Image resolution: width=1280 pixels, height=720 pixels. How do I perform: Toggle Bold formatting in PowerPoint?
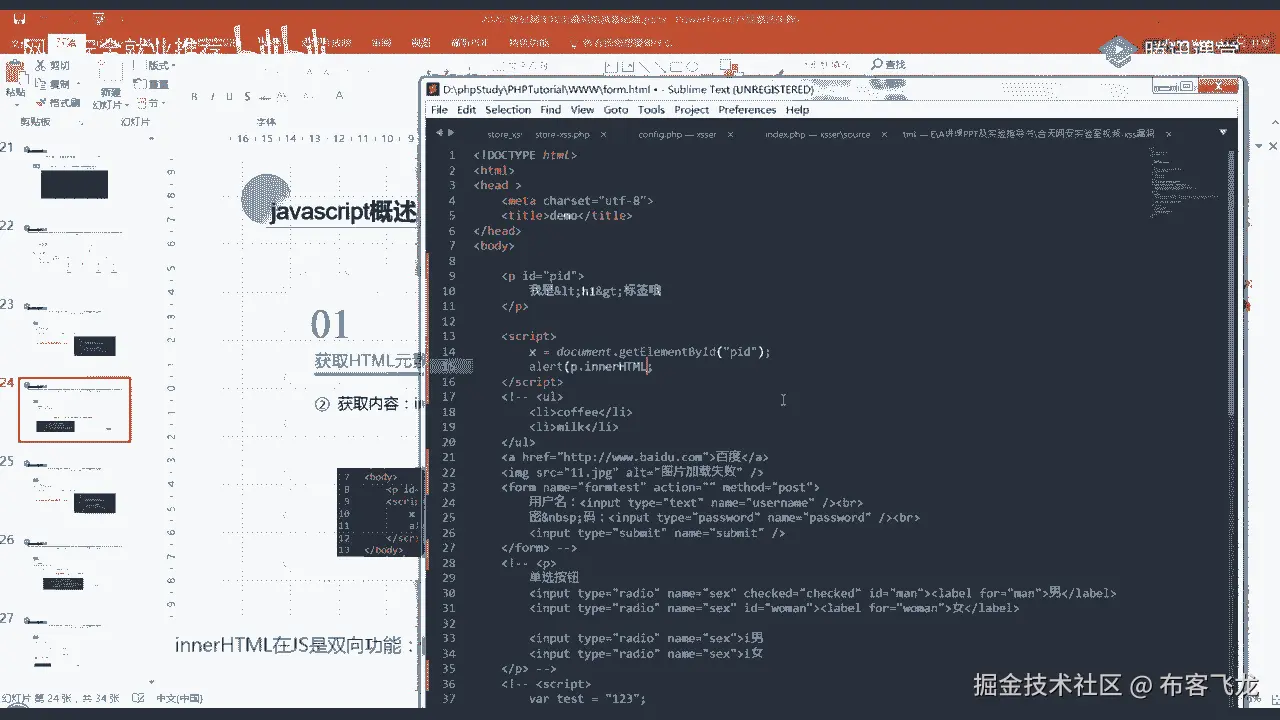pyautogui.click(x=195, y=97)
